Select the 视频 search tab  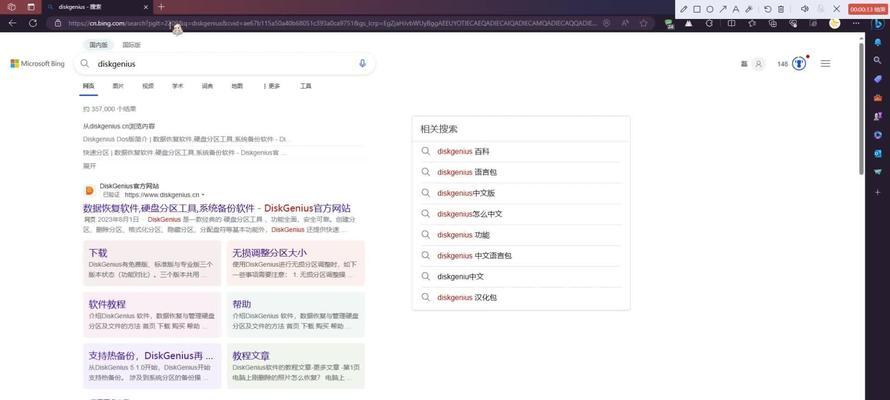click(x=148, y=86)
